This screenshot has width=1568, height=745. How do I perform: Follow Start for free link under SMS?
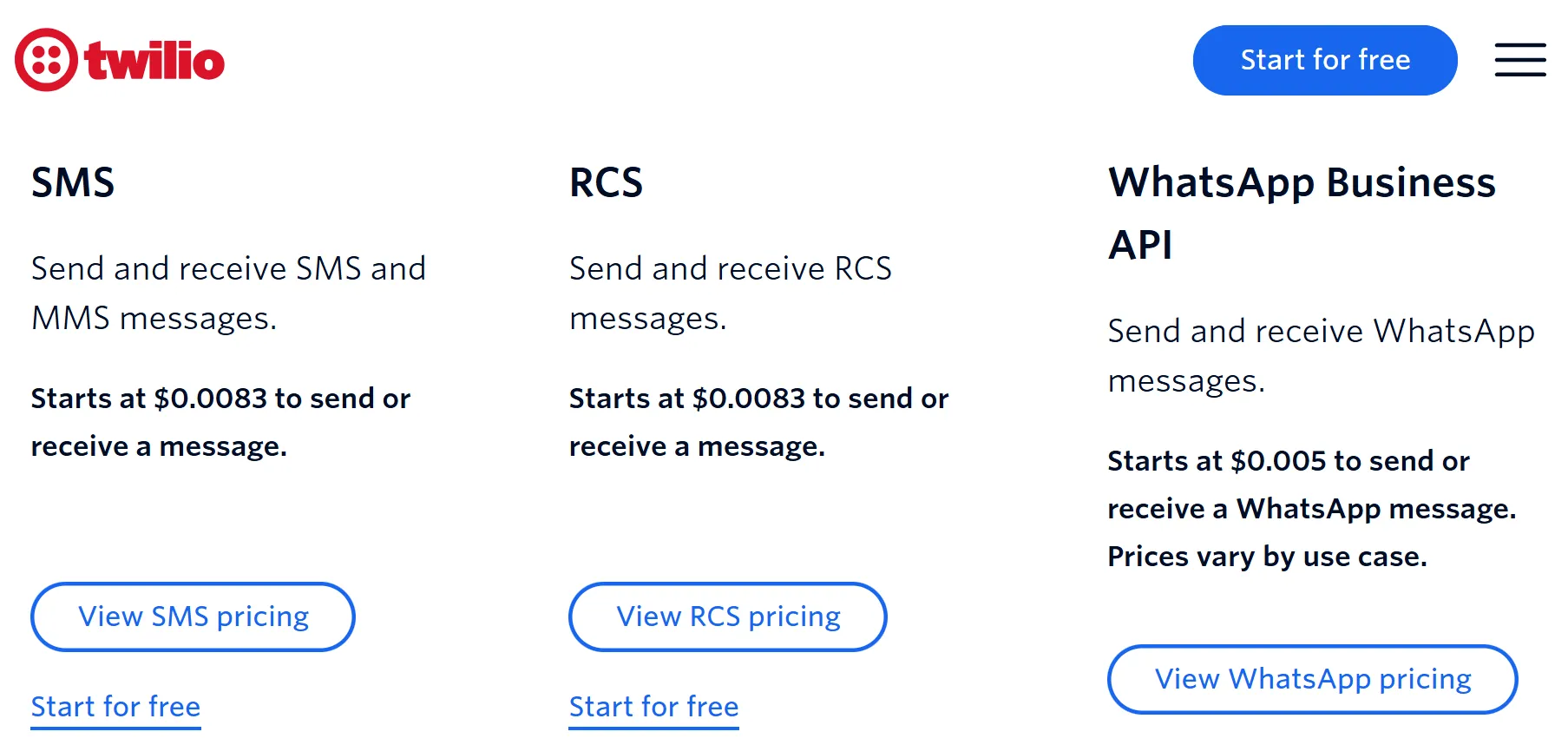[x=115, y=707]
